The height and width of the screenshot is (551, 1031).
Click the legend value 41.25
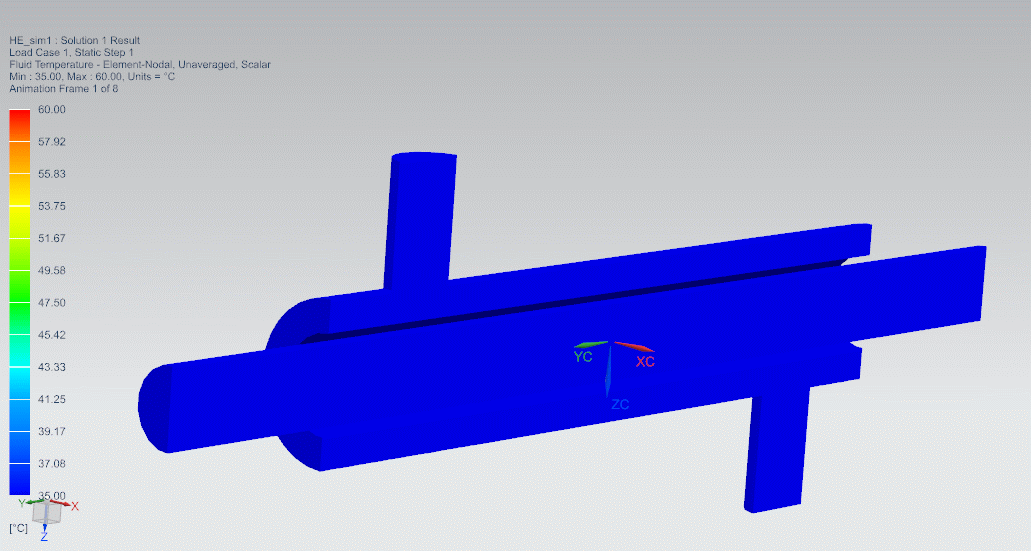(x=51, y=399)
